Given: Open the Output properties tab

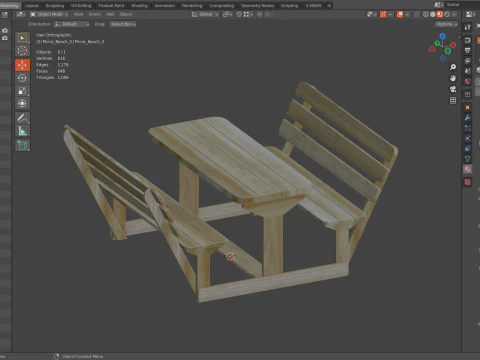Looking at the screenshot, I should coord(467,50).
